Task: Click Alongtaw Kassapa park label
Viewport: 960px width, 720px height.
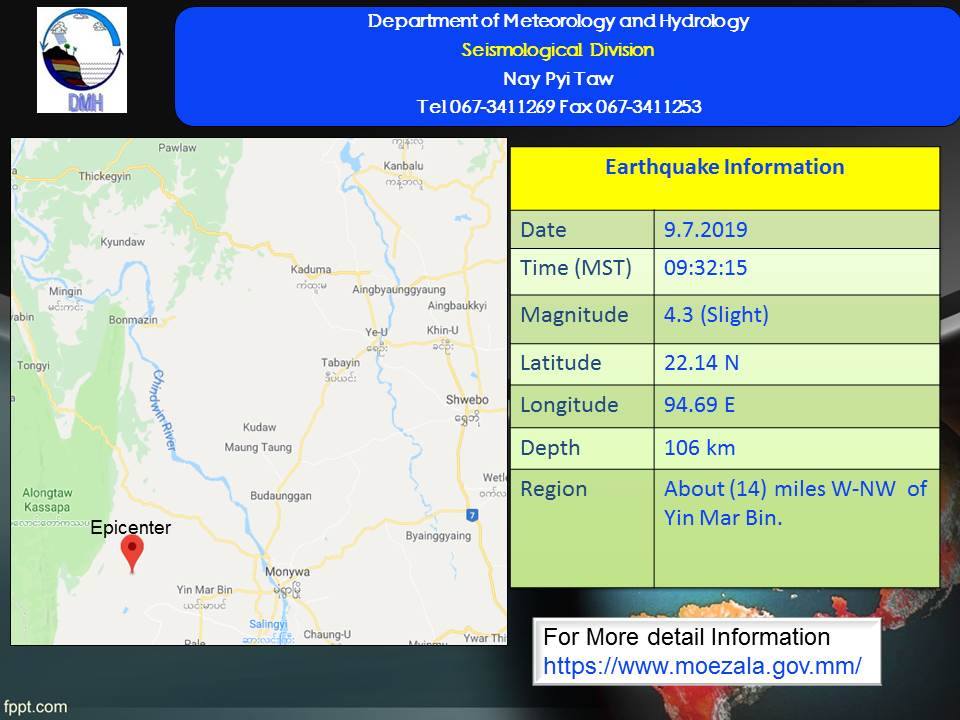Action: 47,500
